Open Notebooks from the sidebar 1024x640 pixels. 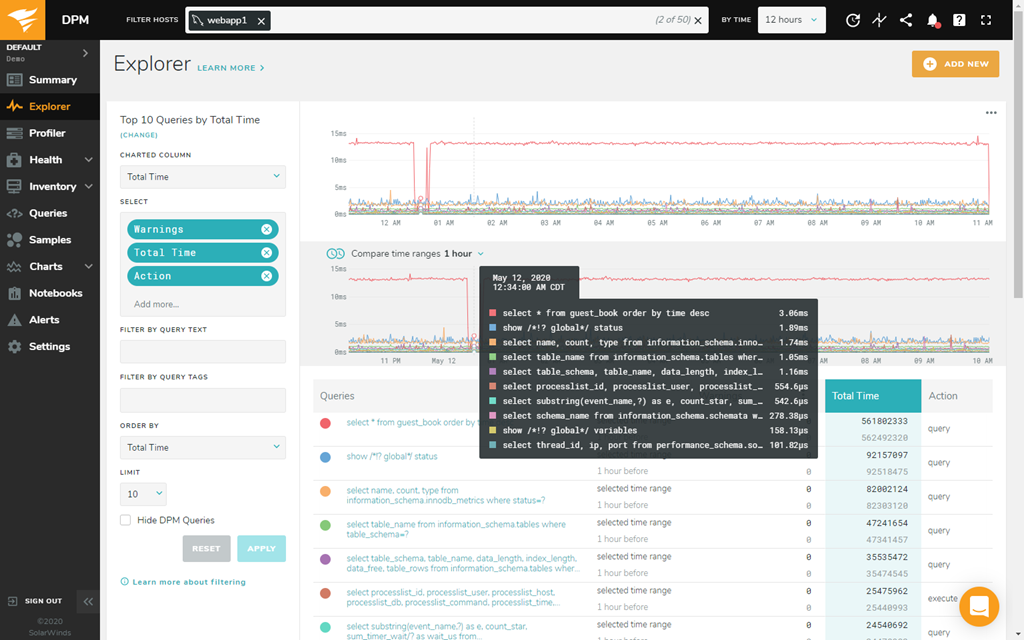coord(55,293)
